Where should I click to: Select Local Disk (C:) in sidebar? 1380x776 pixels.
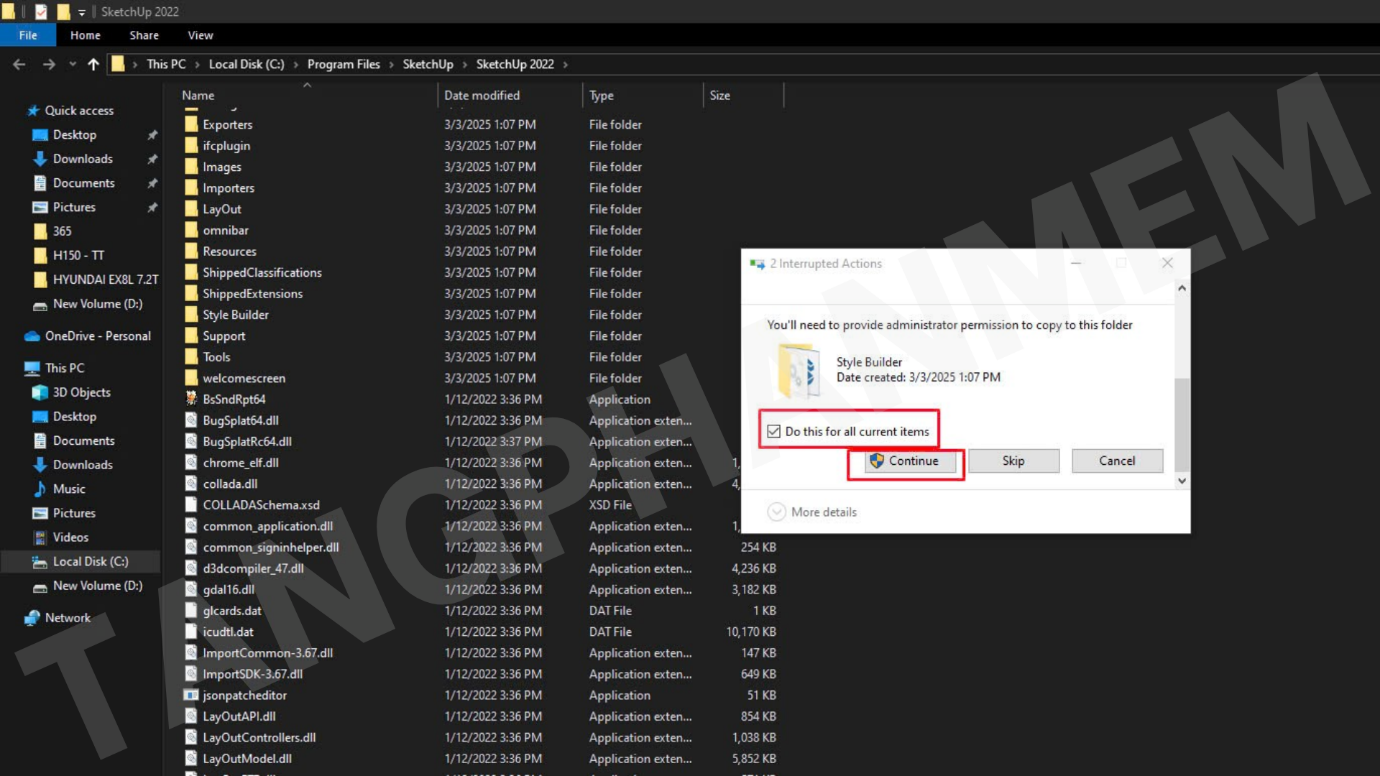90,562
